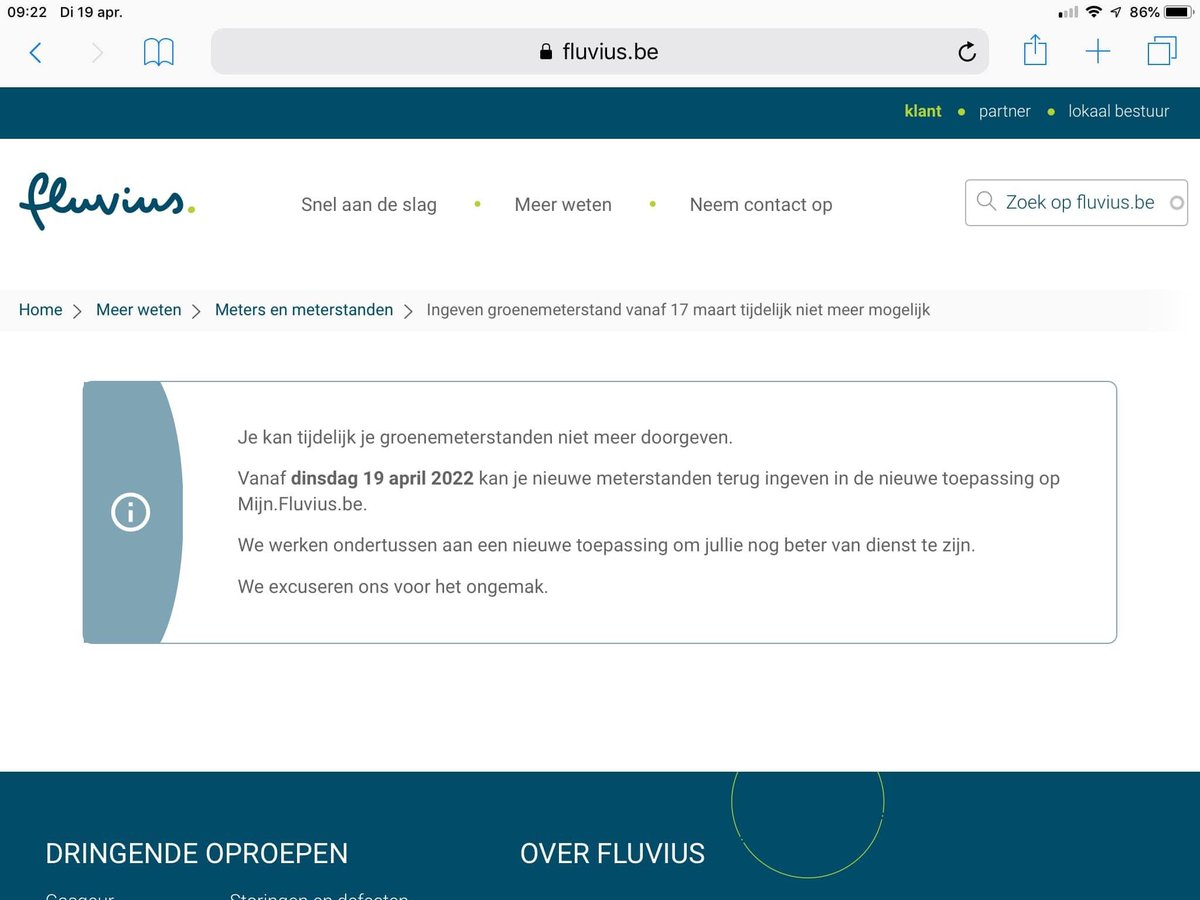Screen dimensions: 1200x900
Task: Open the 'Meer weten' main menu
Action: coord(563,205)
